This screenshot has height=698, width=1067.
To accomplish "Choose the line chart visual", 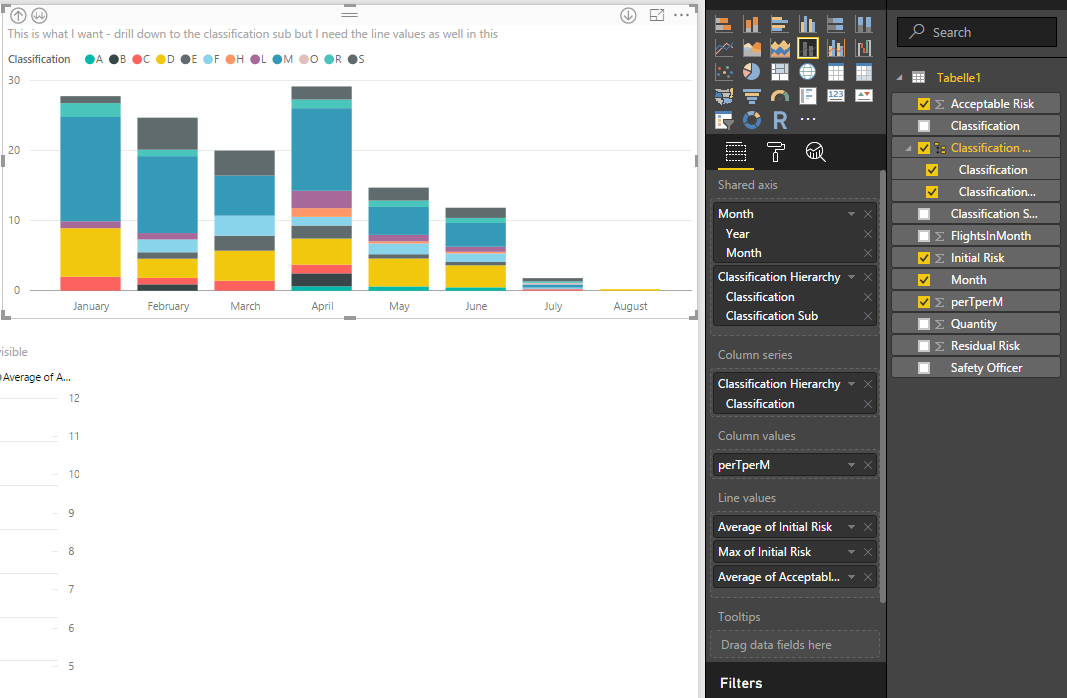I will pyautogui.click(x=723, y=48).
